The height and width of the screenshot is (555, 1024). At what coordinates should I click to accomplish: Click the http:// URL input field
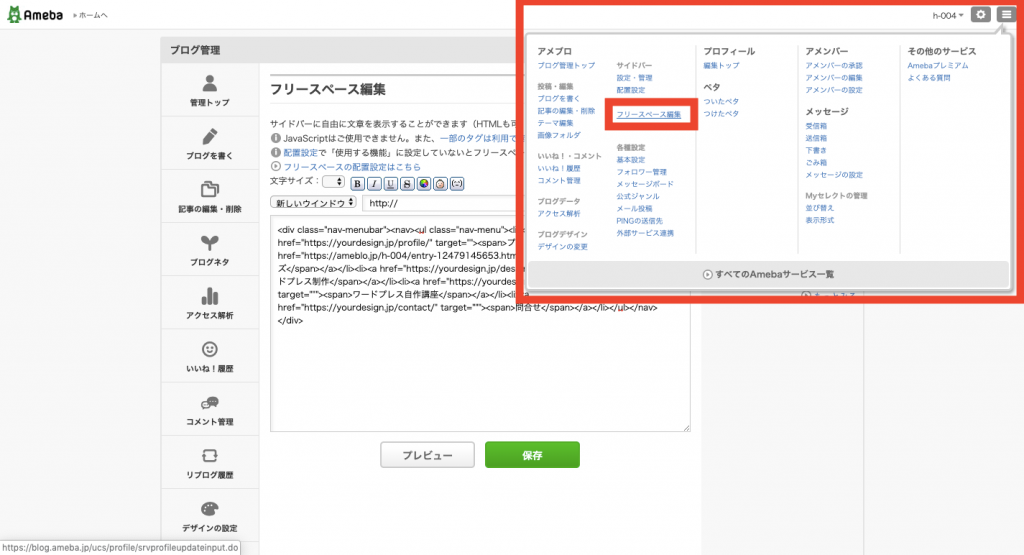click(x=440, y=203)
